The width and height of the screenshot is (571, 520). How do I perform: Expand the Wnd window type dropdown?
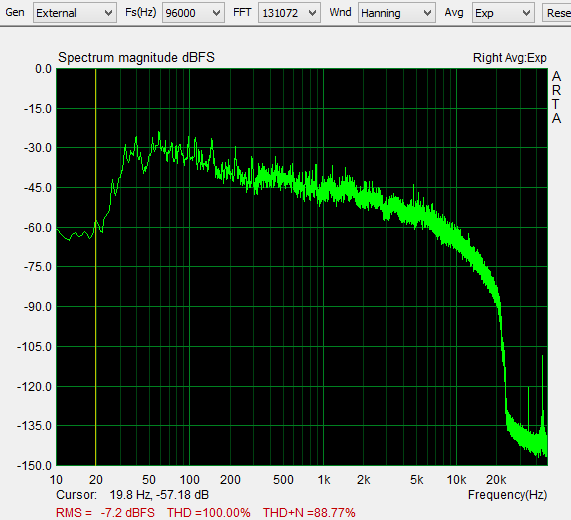point(397,13)
